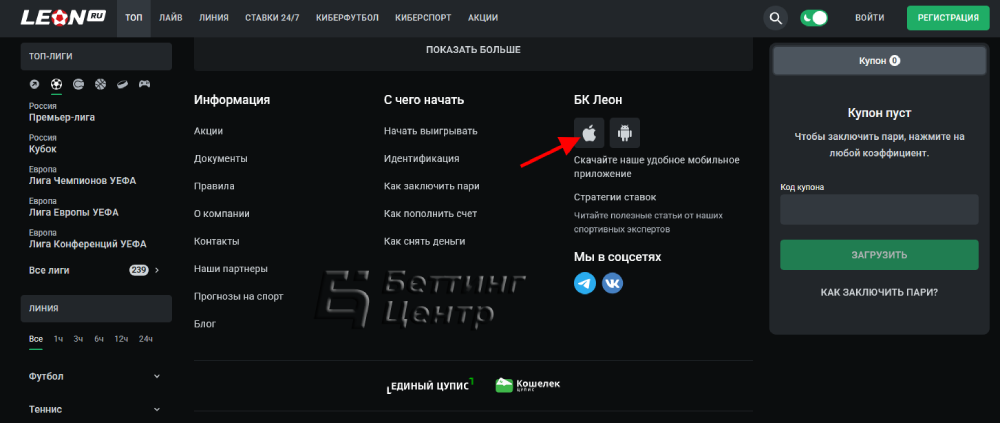Switch to the ТОП tab

(134, 18)
